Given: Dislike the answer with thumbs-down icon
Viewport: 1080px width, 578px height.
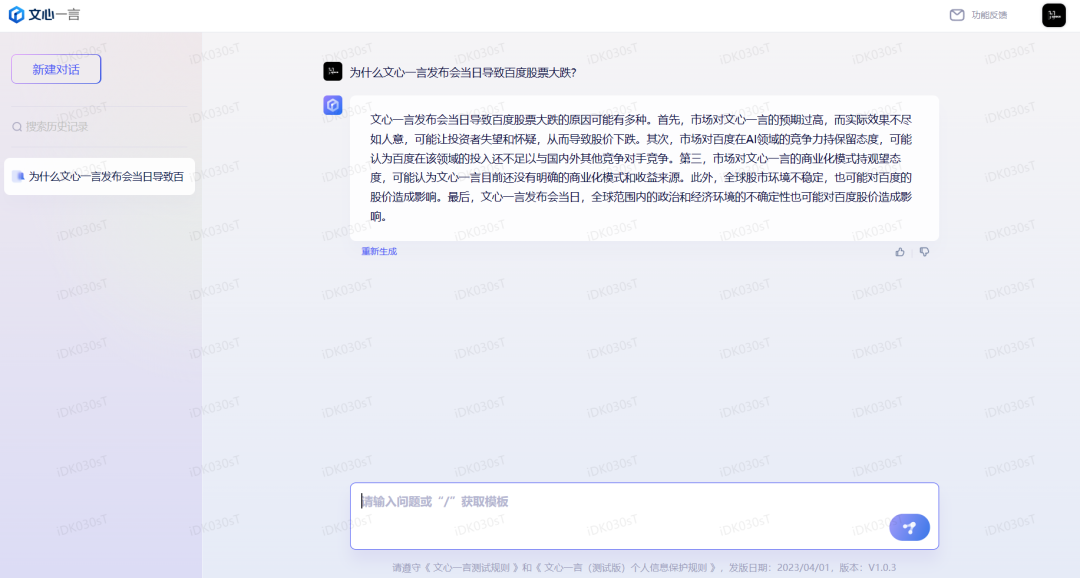Looking at the screenshot, I should 924,252.
